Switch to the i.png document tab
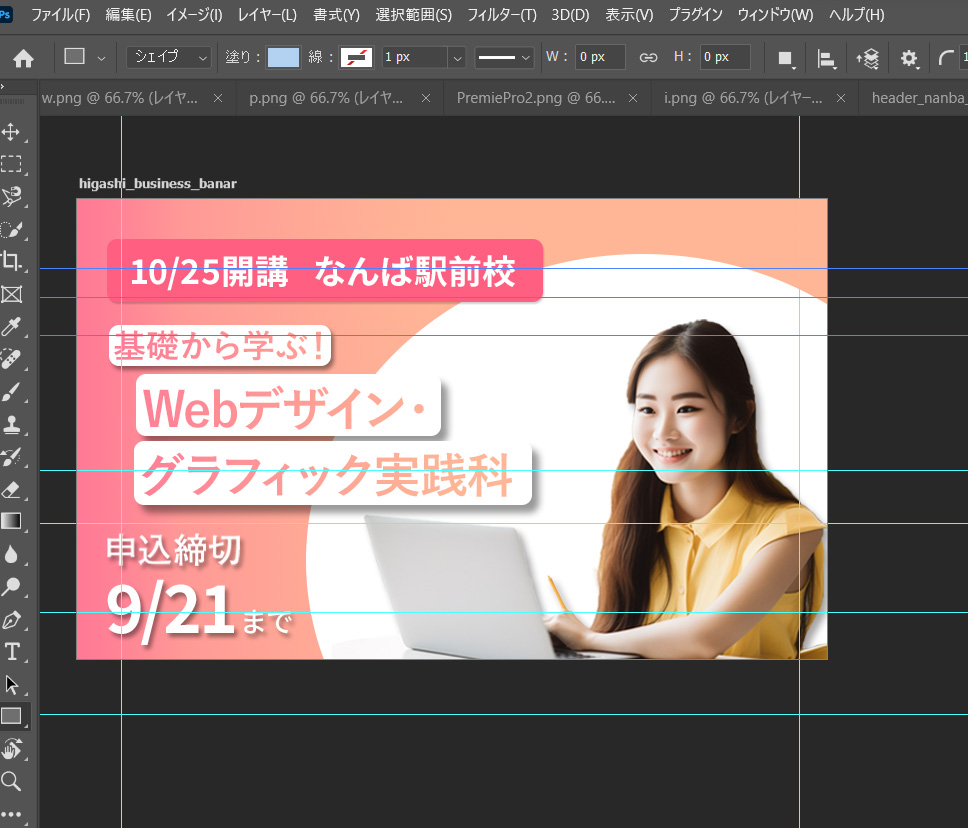This screenshot has height=828, width=968. [x=743, y=98]
